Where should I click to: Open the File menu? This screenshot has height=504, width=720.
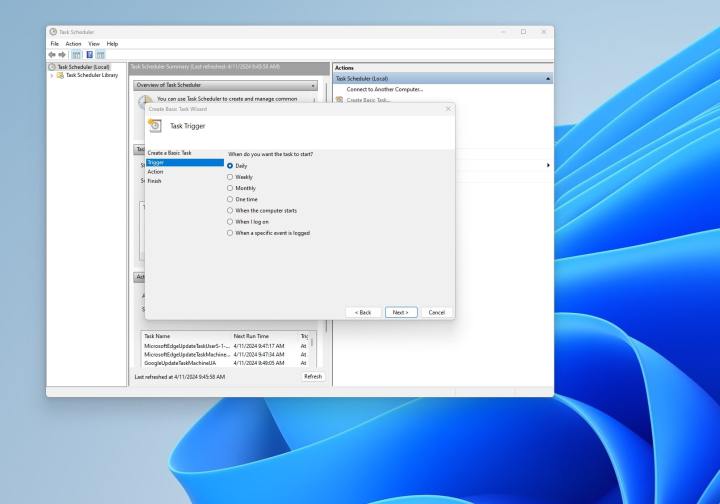click(55, 44)
